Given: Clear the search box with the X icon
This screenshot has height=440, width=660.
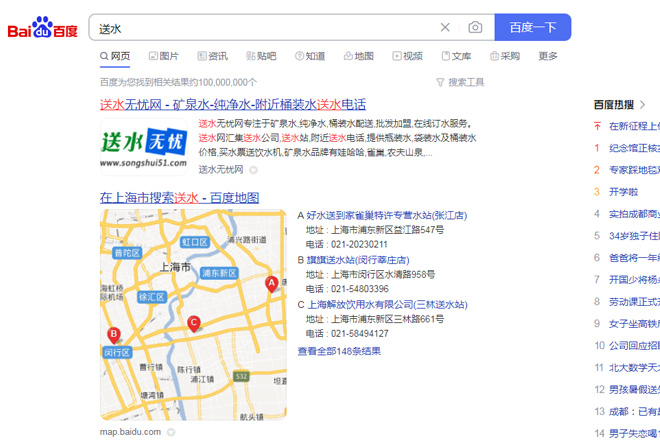Looking at the screenshot, I should tap(445, 27).
